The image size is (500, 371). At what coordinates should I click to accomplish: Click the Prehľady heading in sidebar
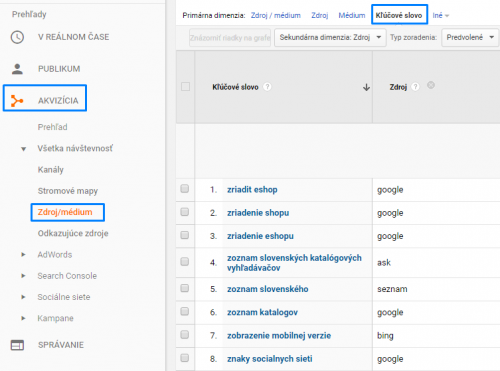pyautogui.click(x=29, y=14)
